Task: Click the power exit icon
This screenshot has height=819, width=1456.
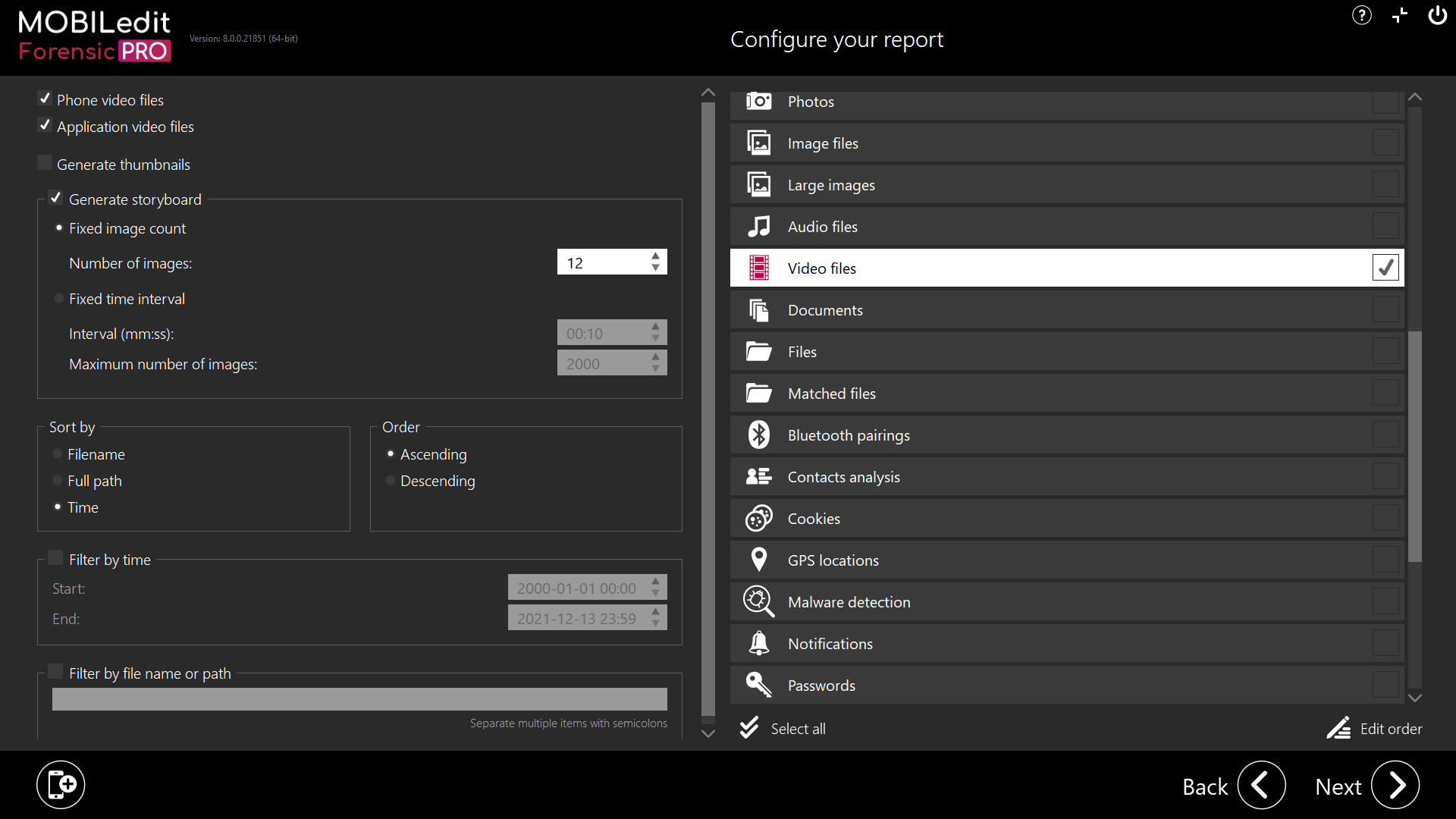Action: click(1437, 15)
